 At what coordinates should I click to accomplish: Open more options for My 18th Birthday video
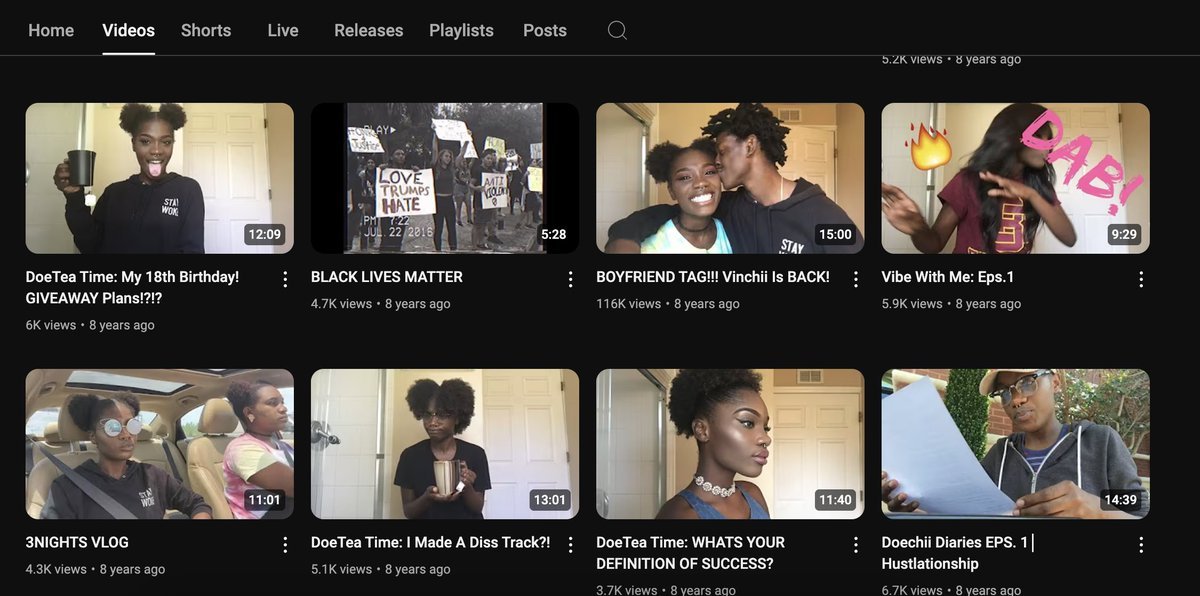point(285,279)
